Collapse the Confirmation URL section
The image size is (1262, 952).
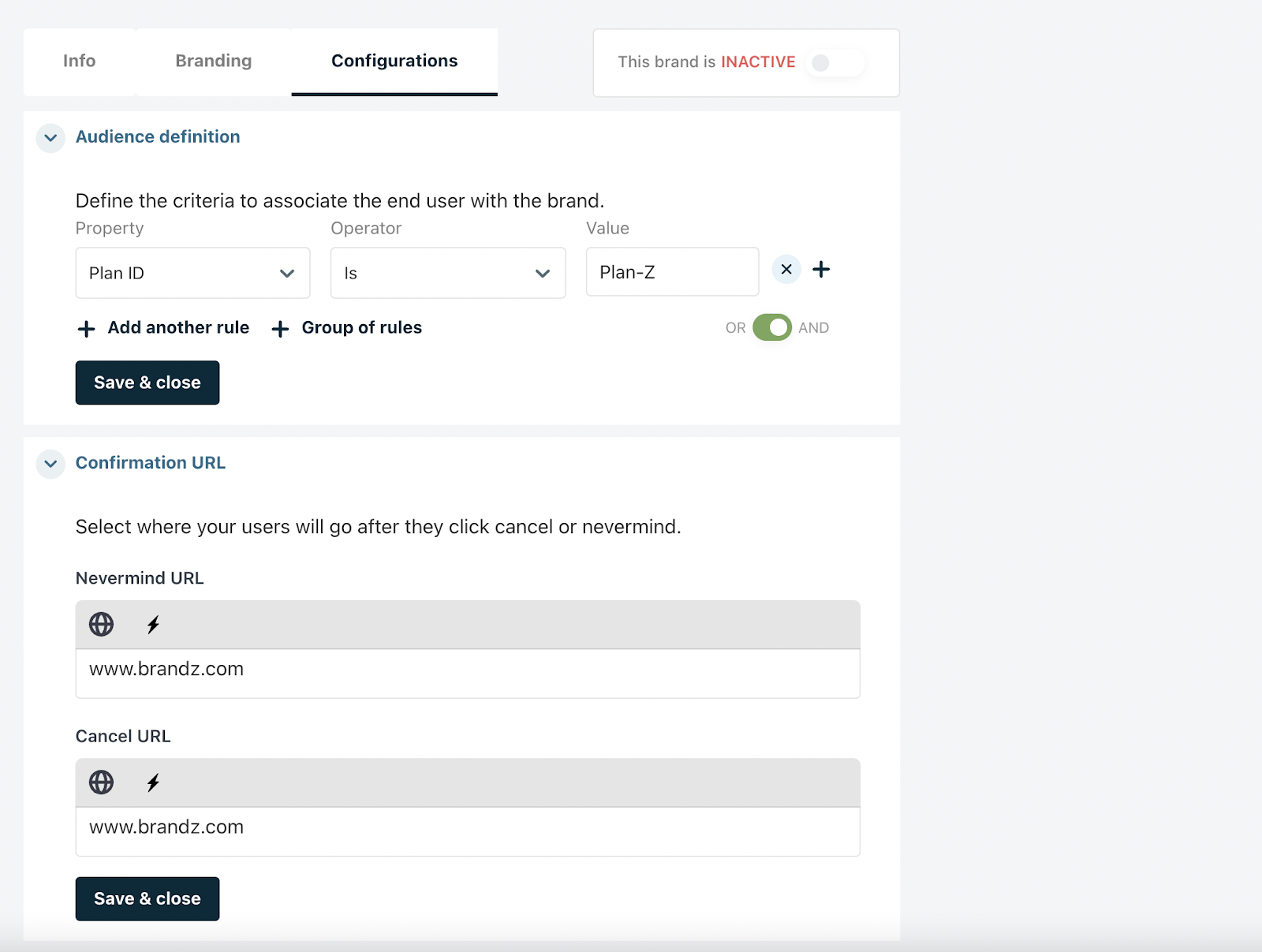(50, 464)
